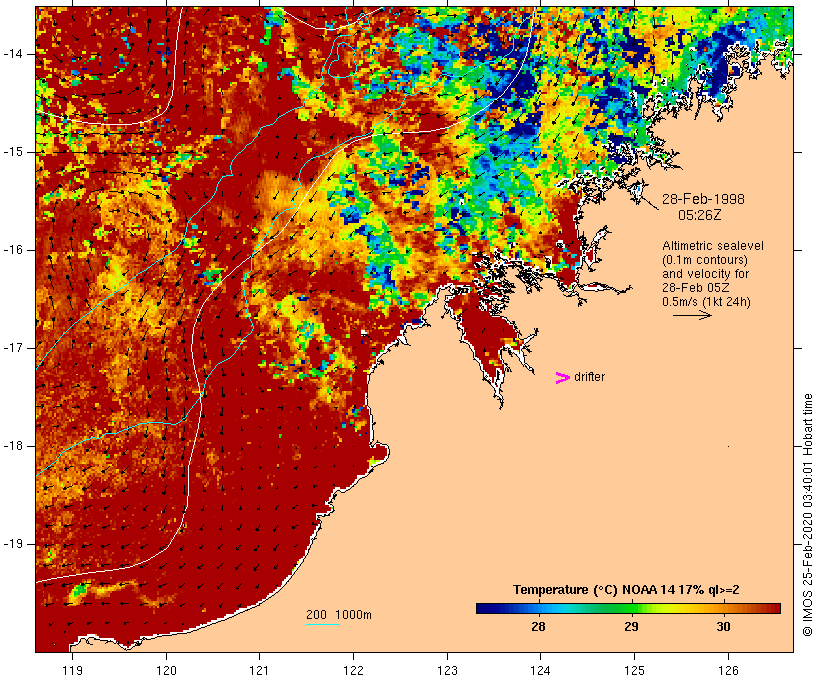Image resolution: width=820 pixels, height=680 pixels.
Task: Click the '1000m' bathymetry depth label
Action: [354, 615]
